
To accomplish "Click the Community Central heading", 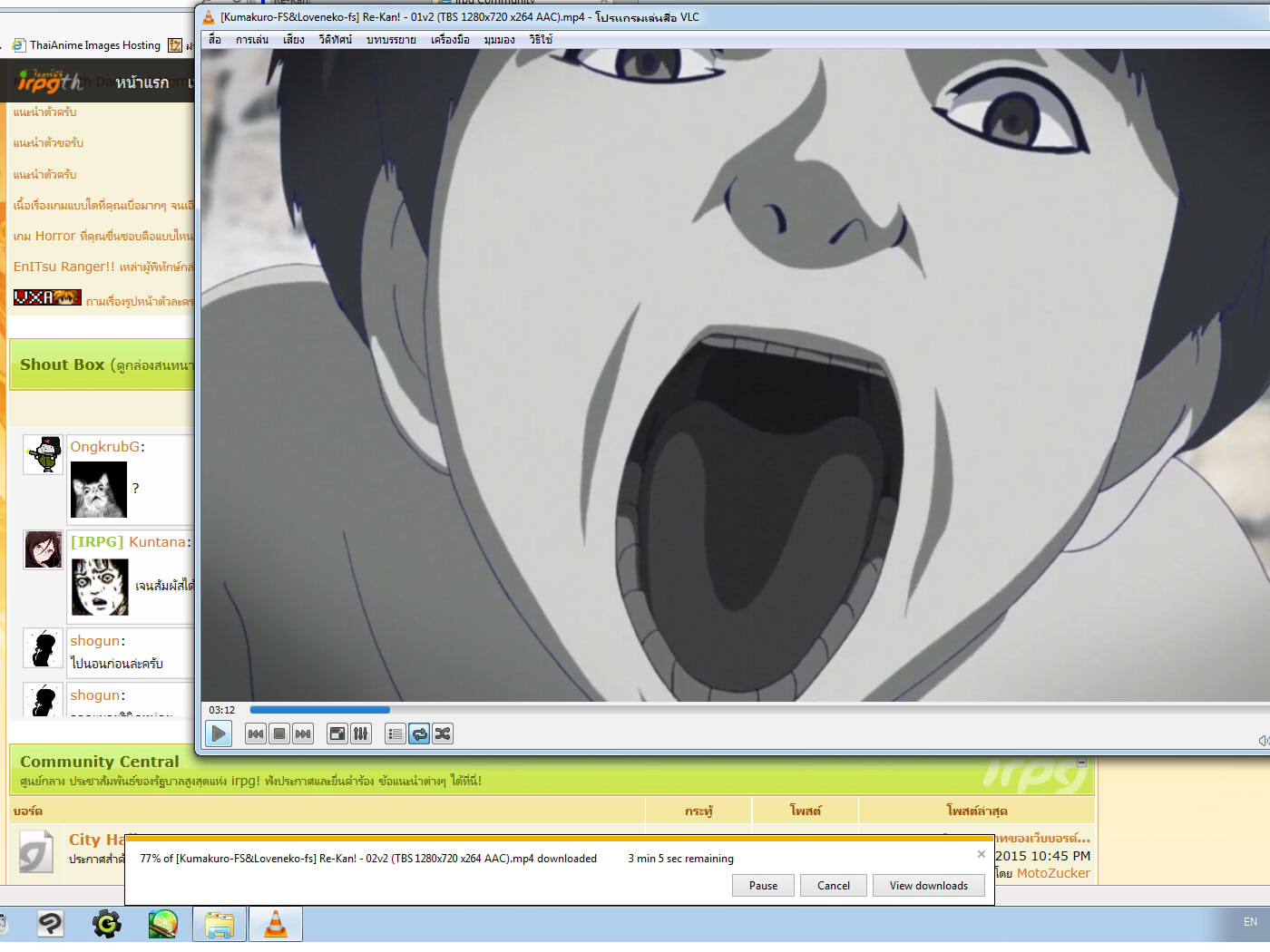I will point(100,762).
